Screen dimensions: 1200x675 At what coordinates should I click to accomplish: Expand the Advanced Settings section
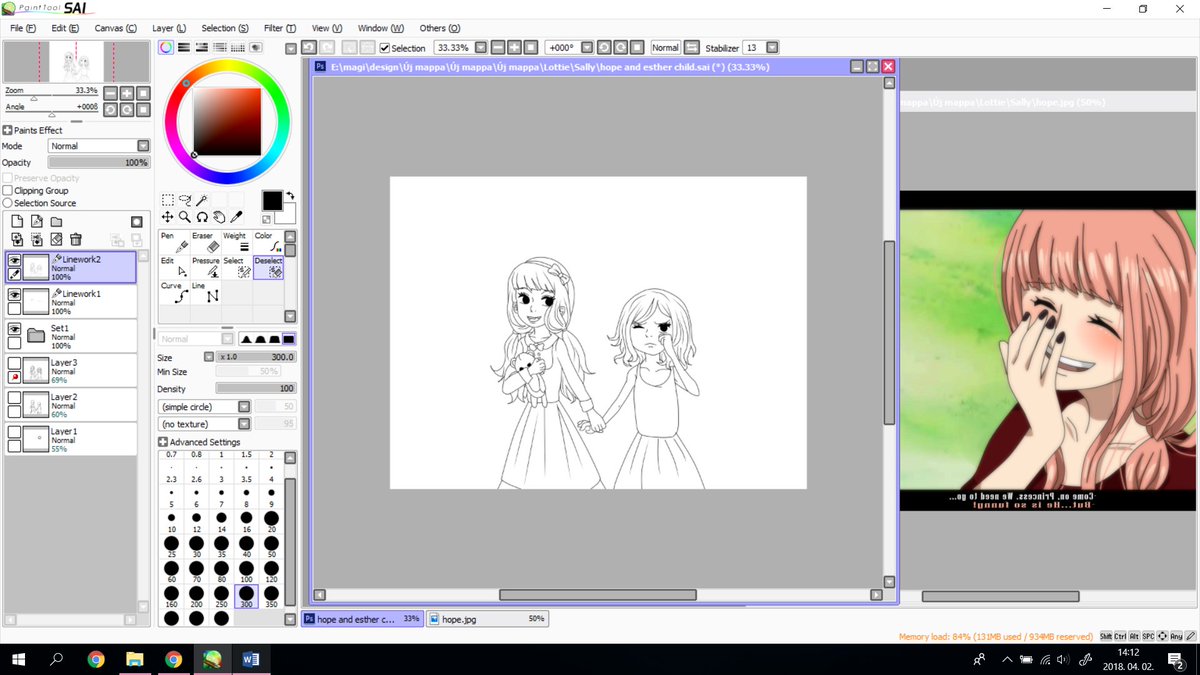163,442
